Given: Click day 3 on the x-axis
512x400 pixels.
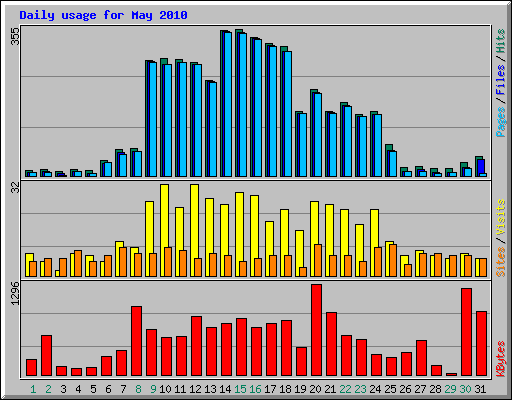Looking at the screenshot, I should pyautogui.click(x=63, y=389).
